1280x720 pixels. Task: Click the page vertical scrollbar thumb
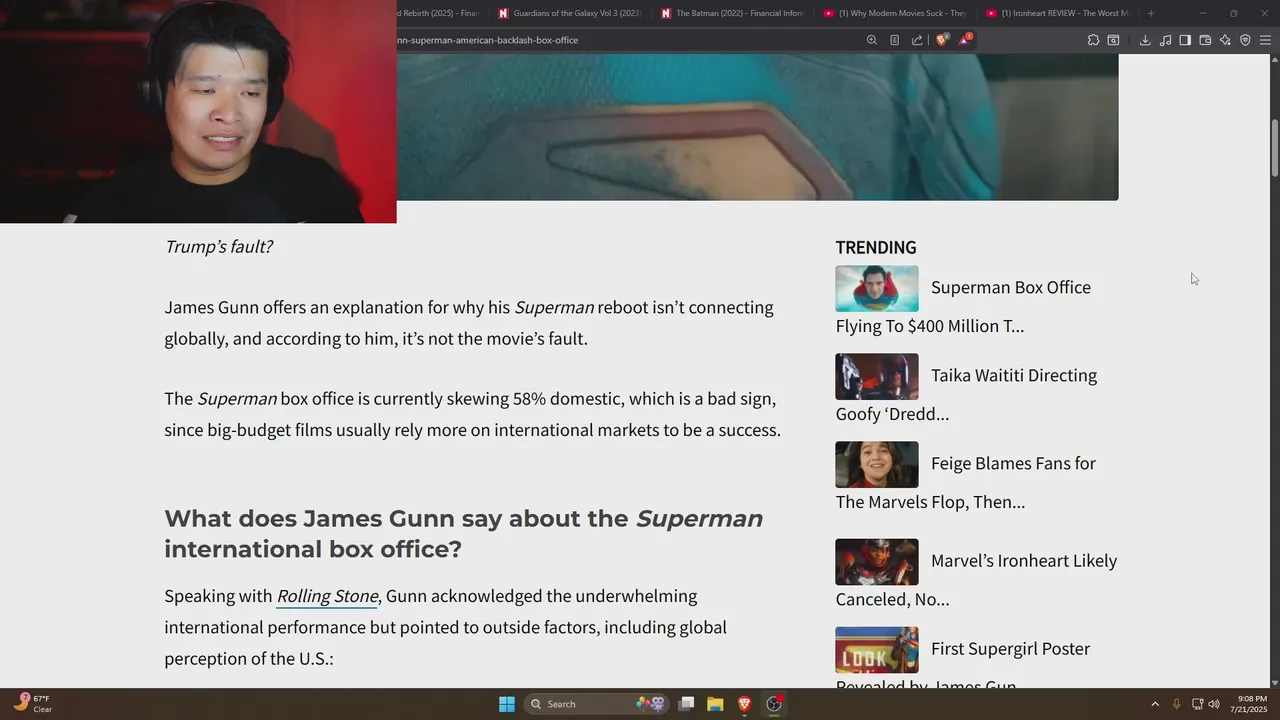[x=1274, y=147]
